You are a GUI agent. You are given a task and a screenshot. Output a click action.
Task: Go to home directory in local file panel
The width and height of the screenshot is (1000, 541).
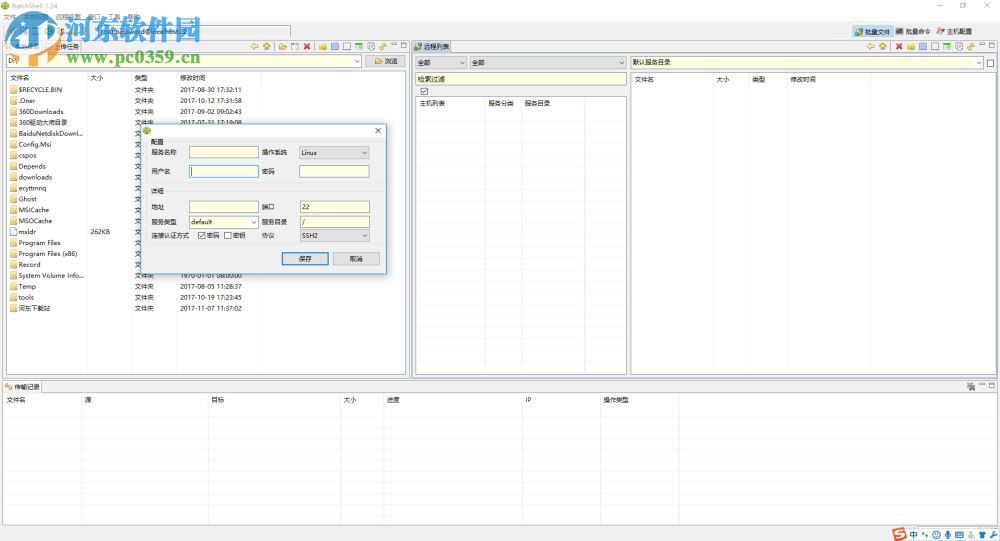pyautogui.click(x=266, y=47)
